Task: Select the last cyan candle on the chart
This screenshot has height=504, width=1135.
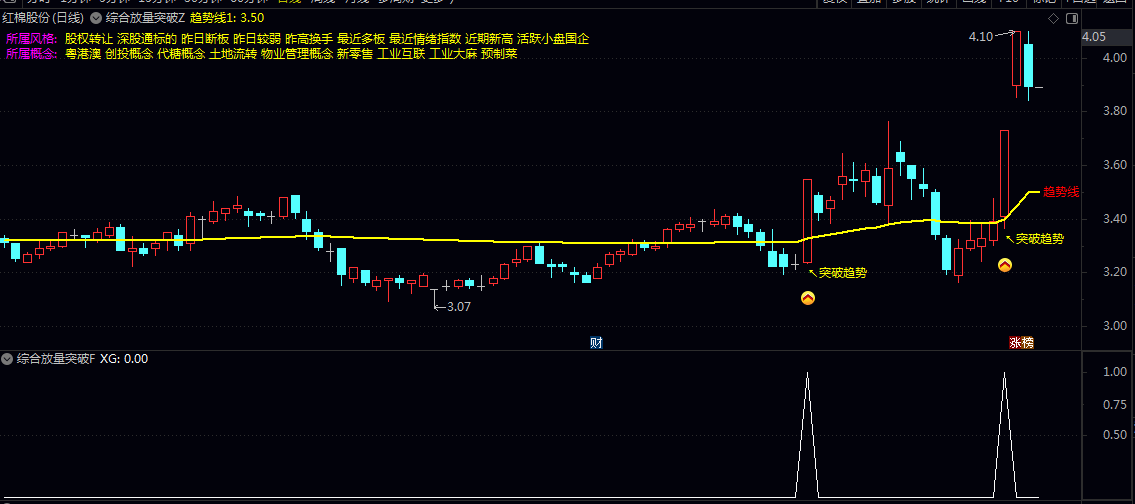Action: (1029, 65)
